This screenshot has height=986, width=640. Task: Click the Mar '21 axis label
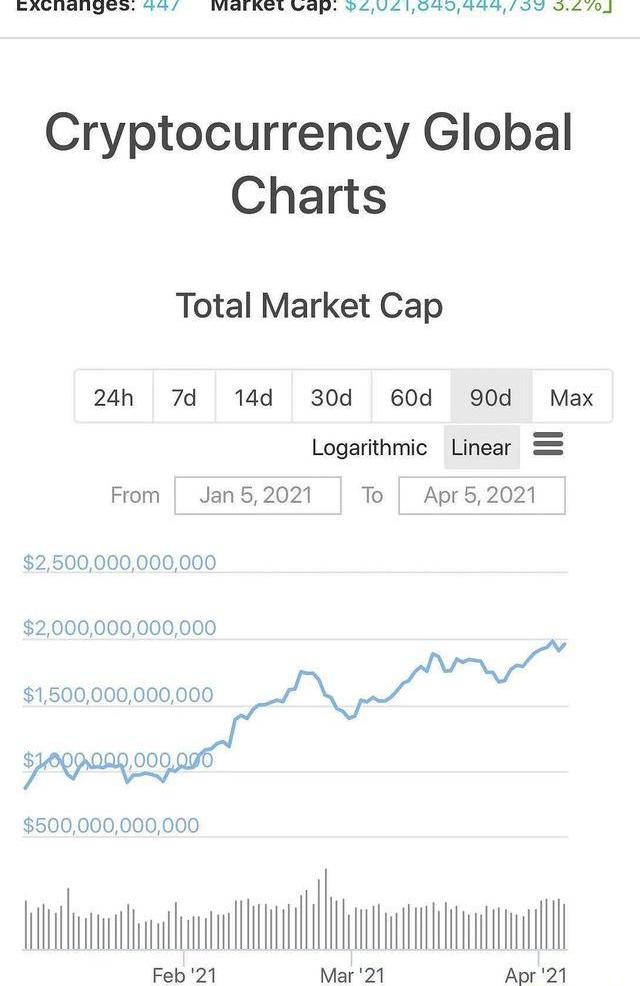click(352, 975)
